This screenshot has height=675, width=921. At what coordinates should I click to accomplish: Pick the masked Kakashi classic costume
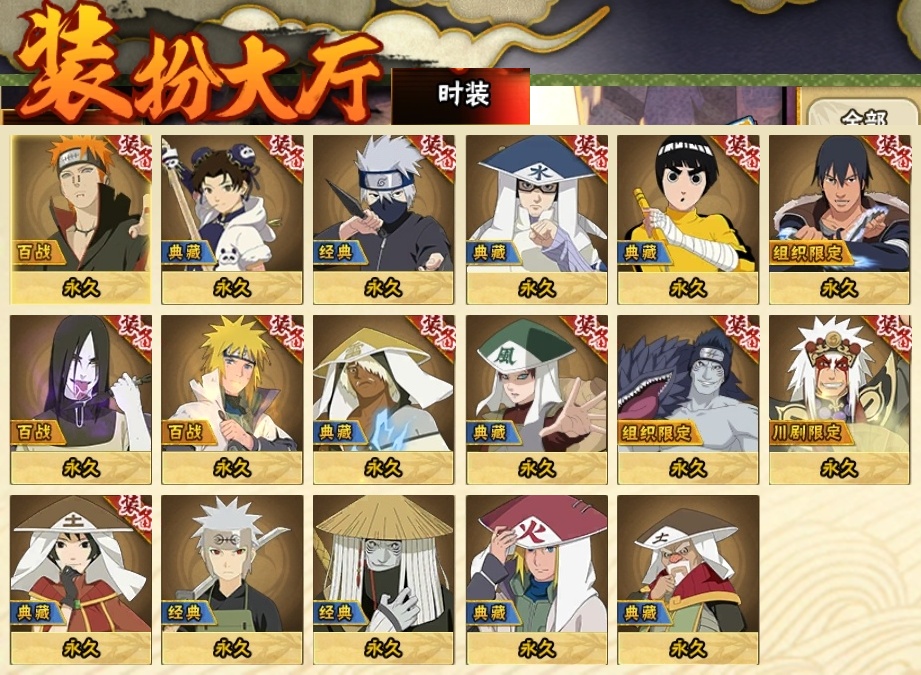384,219
